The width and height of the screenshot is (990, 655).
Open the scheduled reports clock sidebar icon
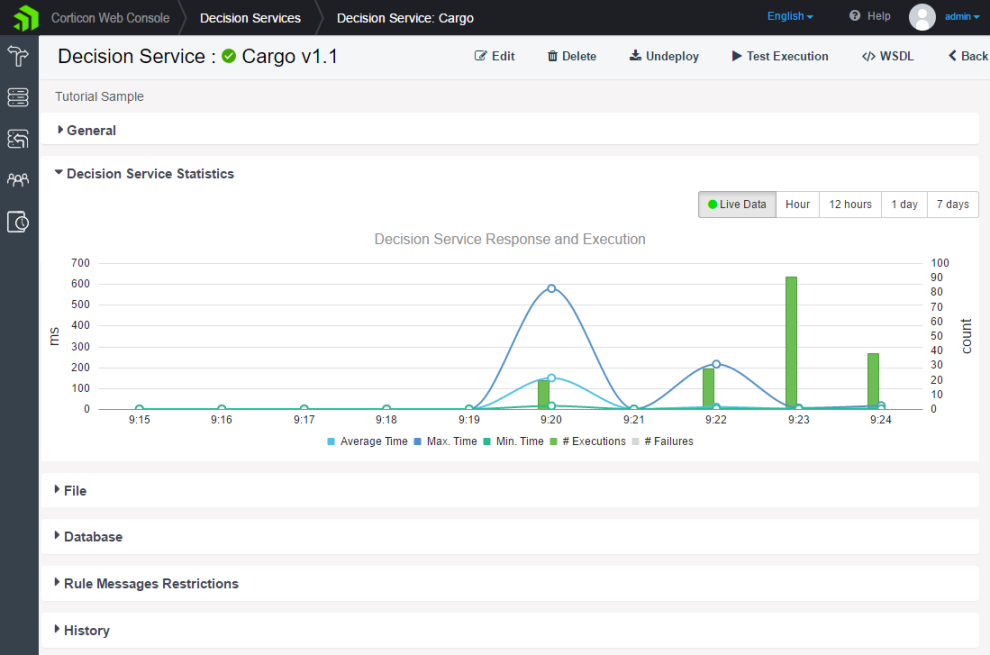tap(18, 222)
